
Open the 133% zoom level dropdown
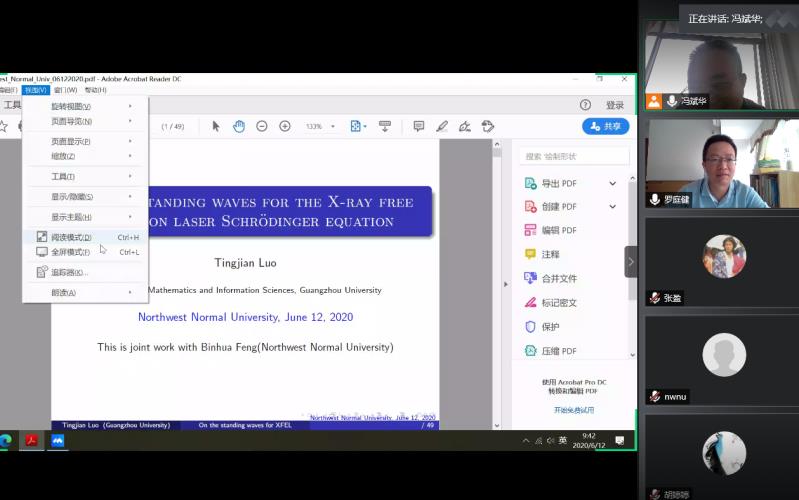320,127
